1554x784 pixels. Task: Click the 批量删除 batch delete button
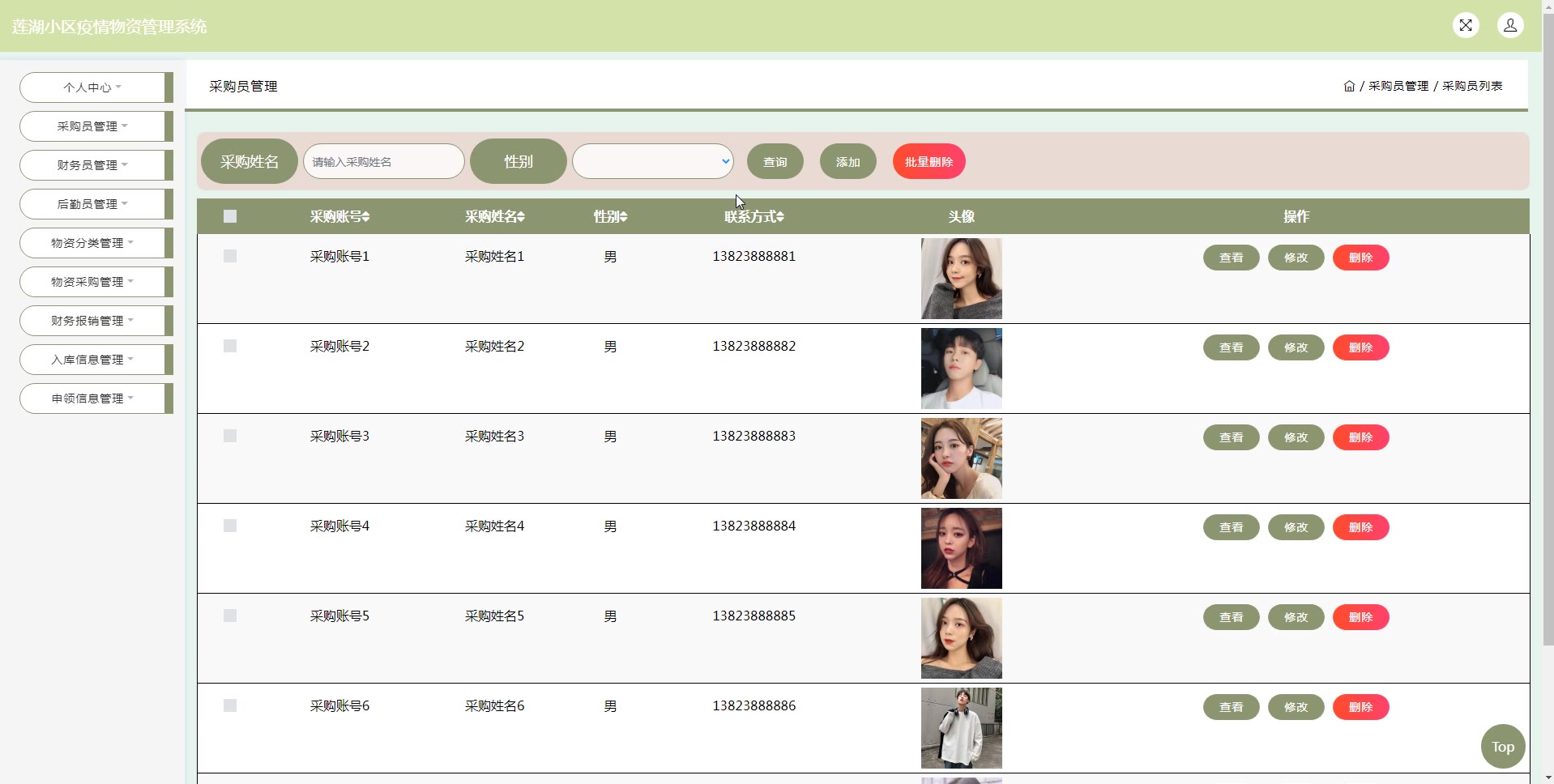click(x=929, y=161)
